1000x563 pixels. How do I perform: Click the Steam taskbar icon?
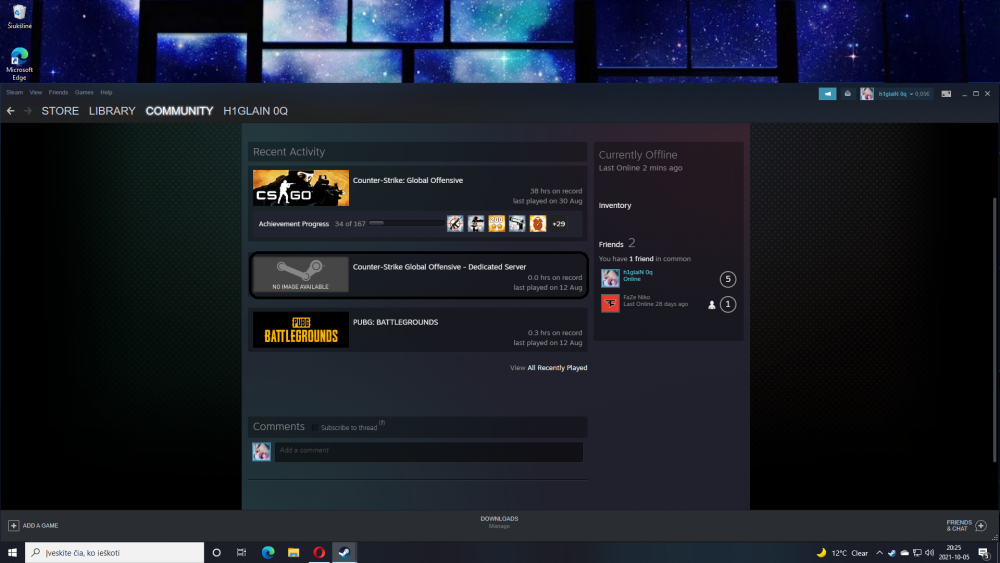coord(344,552)
